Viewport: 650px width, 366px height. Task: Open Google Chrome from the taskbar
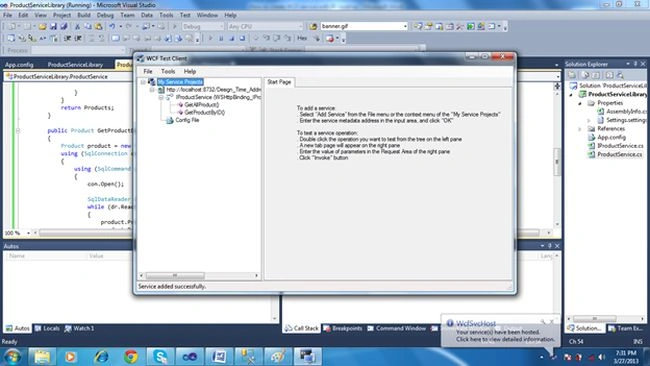coord(131,356)
